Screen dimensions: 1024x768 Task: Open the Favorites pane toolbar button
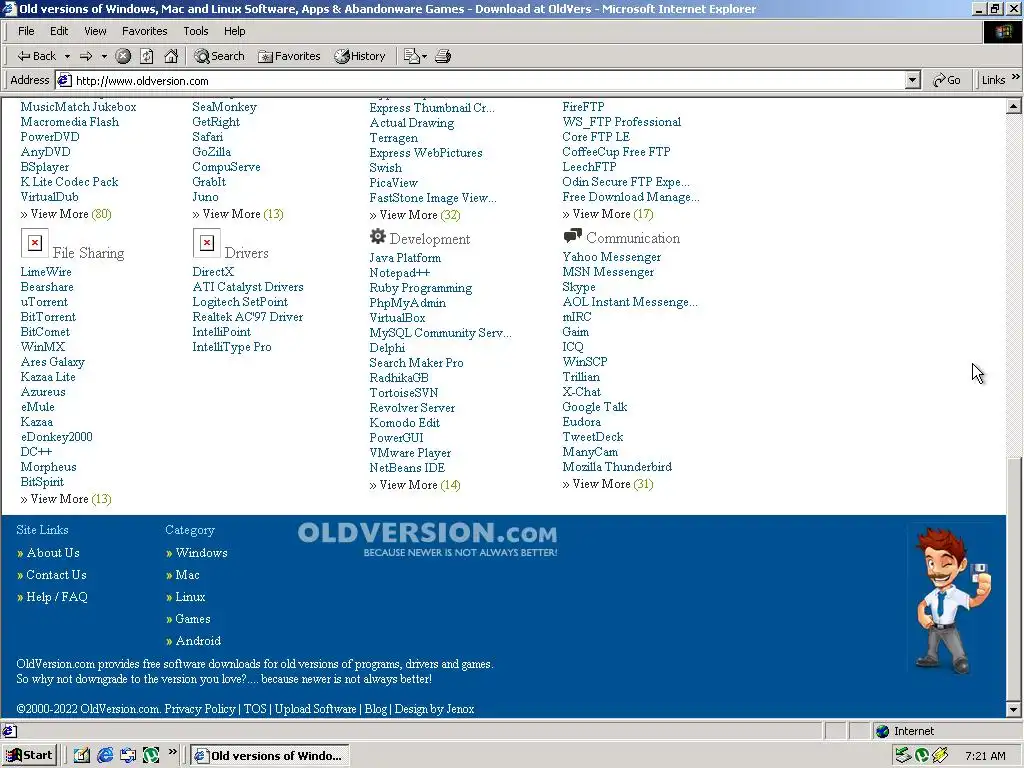[289, 56]
